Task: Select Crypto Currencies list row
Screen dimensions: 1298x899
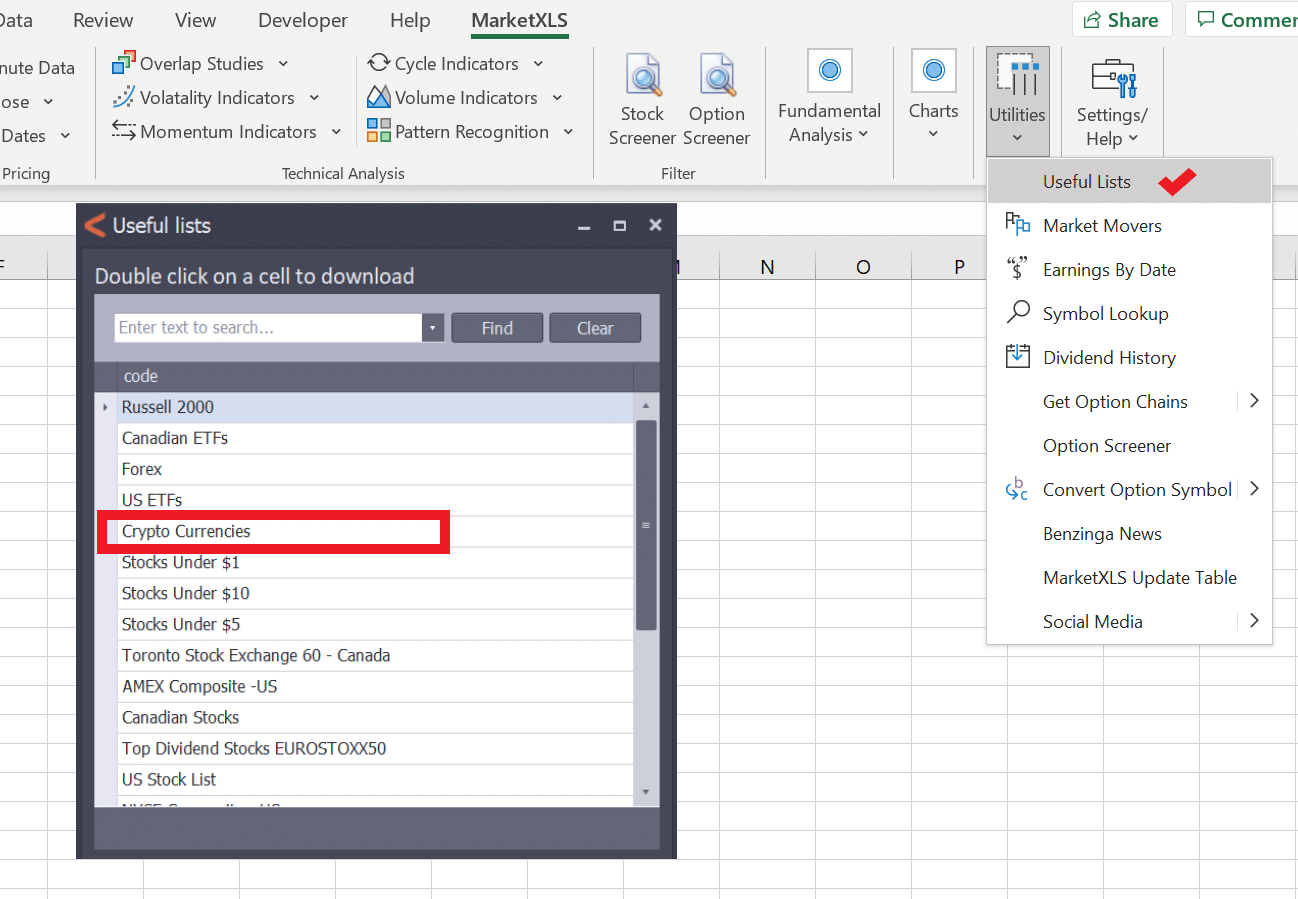Action: click(x=375, y=531)
